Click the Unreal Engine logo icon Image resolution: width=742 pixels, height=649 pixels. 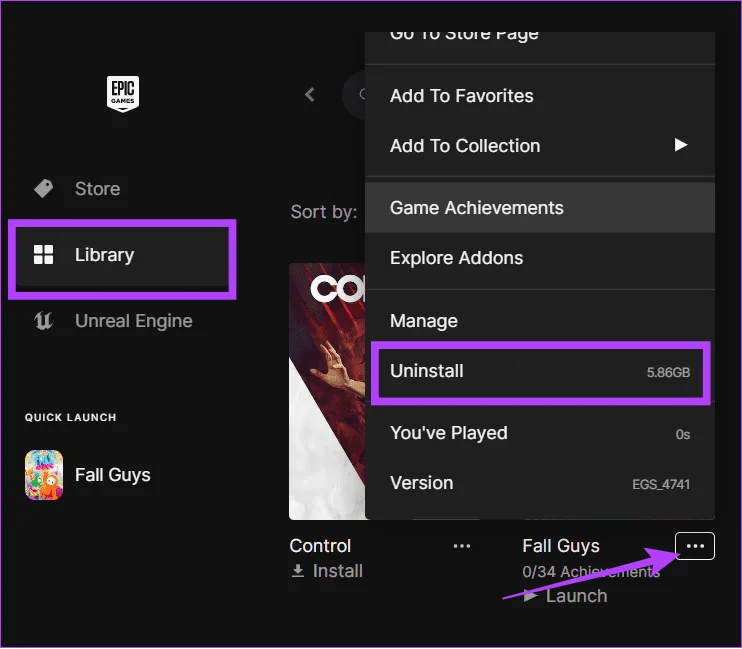[44, 321]
